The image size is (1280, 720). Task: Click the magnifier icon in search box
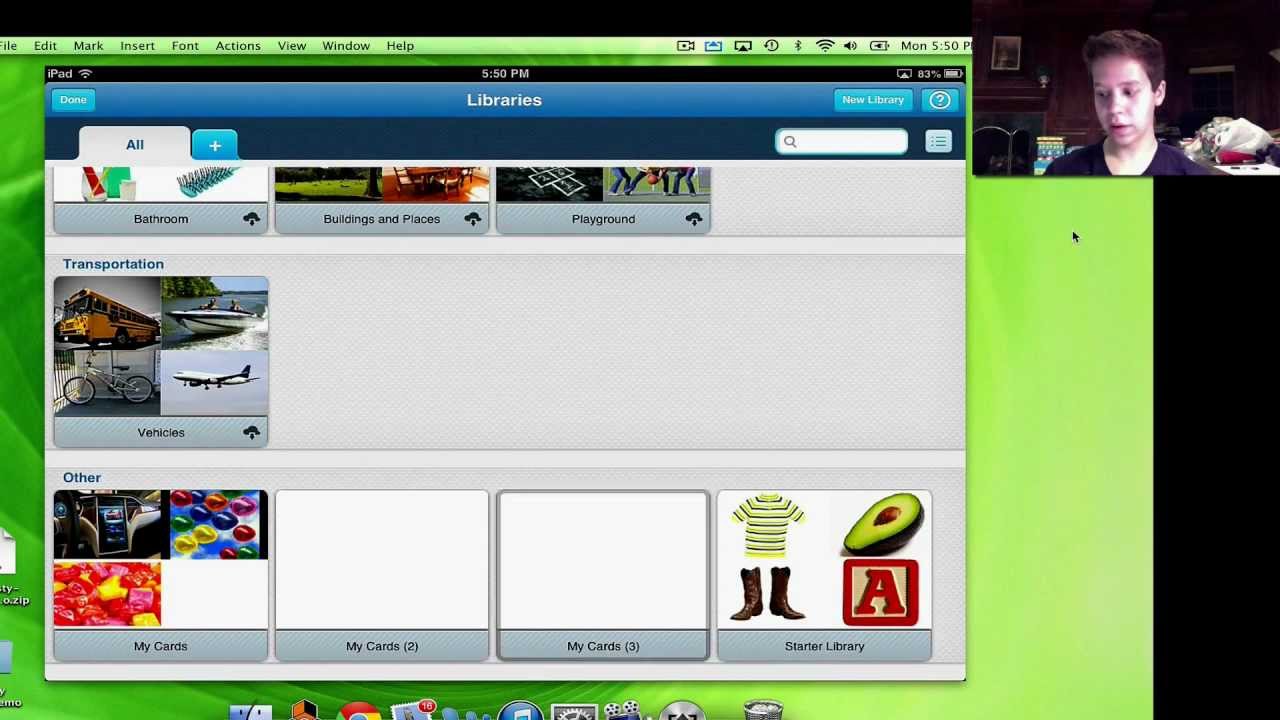click(x=790, y=142)
